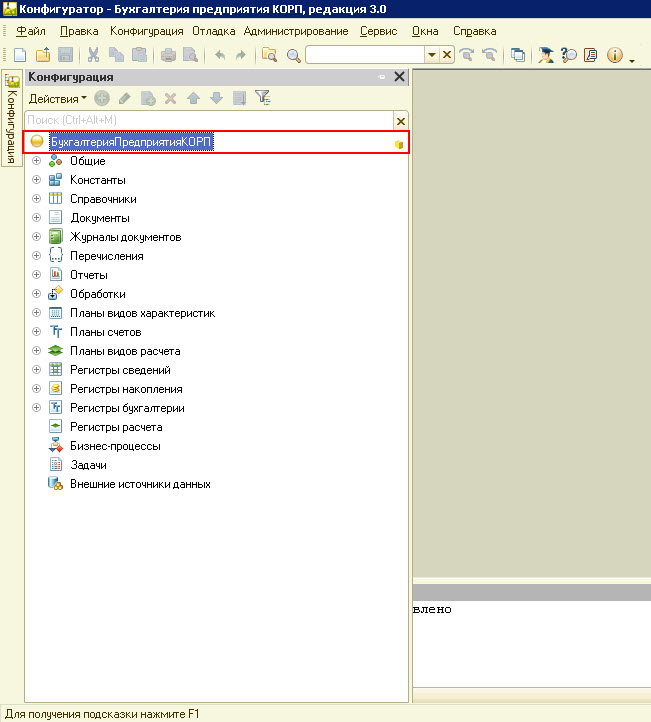The image size is (651, 722).
Task: Click the Print preview icon
Action: [190, 55]
